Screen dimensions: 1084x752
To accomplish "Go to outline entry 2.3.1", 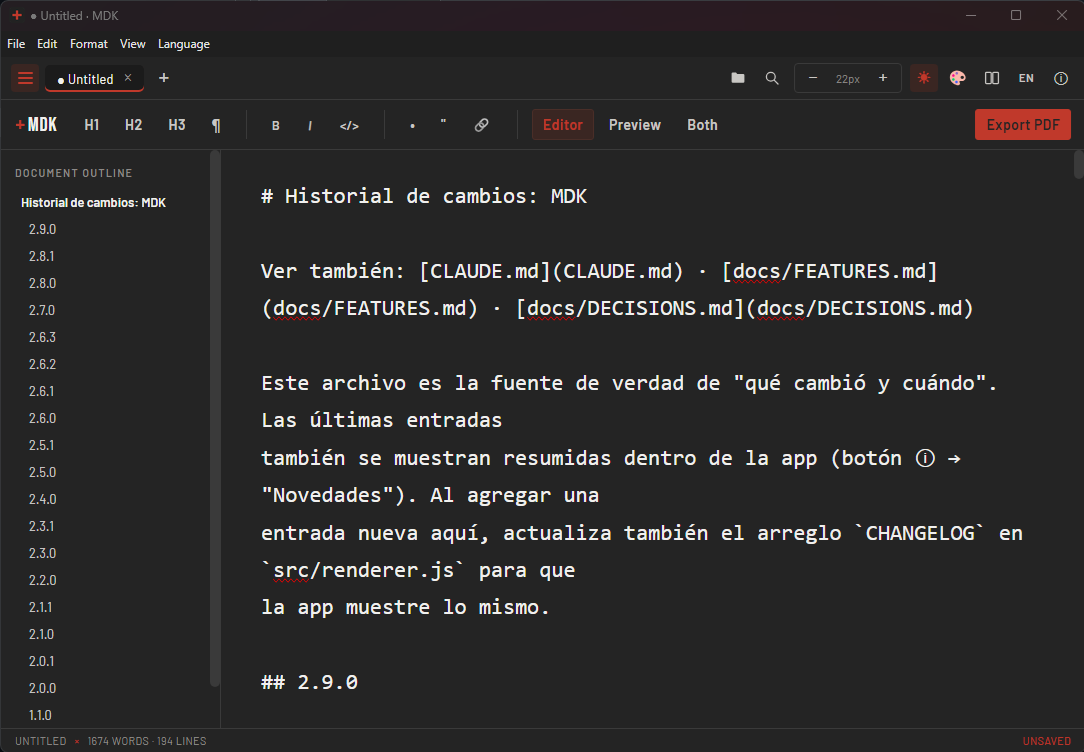I will [x=43, y=526].
